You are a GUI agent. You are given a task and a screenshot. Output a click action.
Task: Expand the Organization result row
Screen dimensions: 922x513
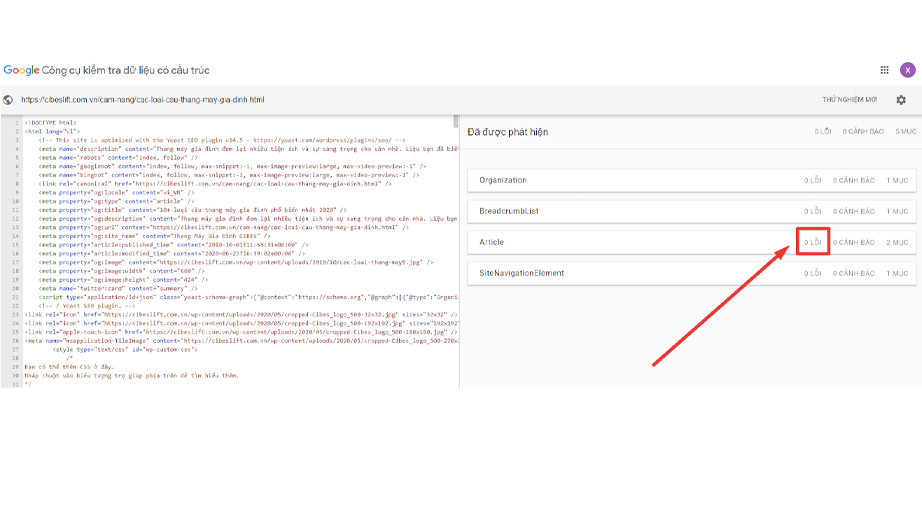(503, 181)
